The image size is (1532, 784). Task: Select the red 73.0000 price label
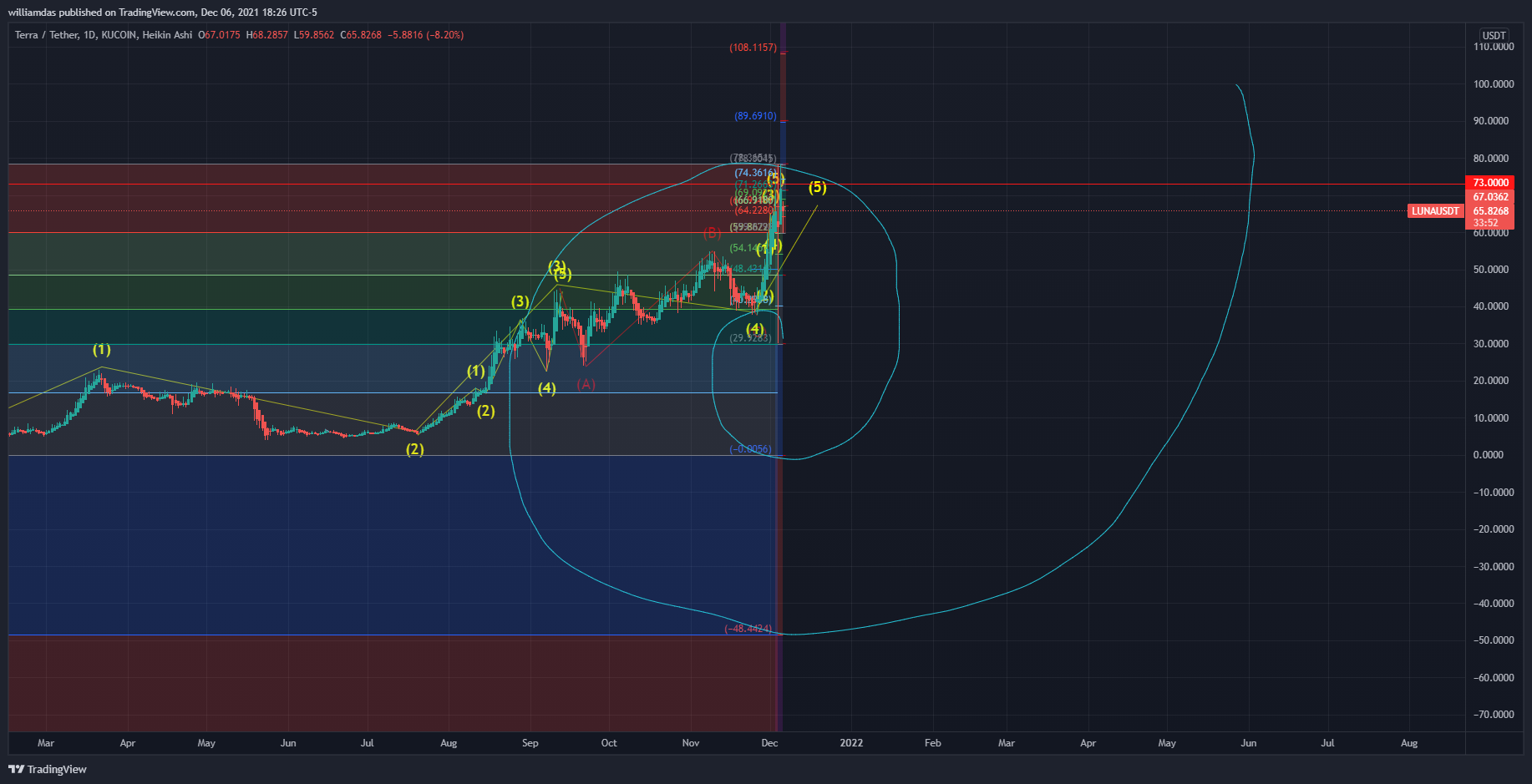coord(1490,182)
